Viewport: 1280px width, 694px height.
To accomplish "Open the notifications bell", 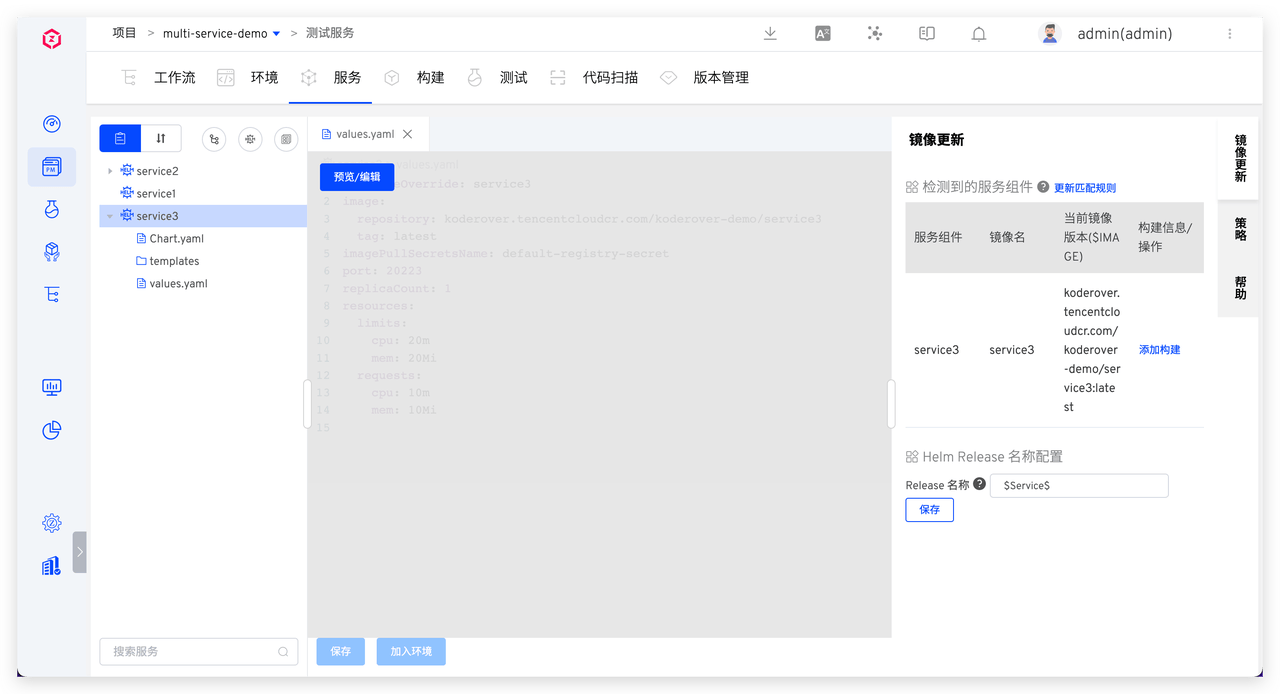I will (x=979, y=33).
